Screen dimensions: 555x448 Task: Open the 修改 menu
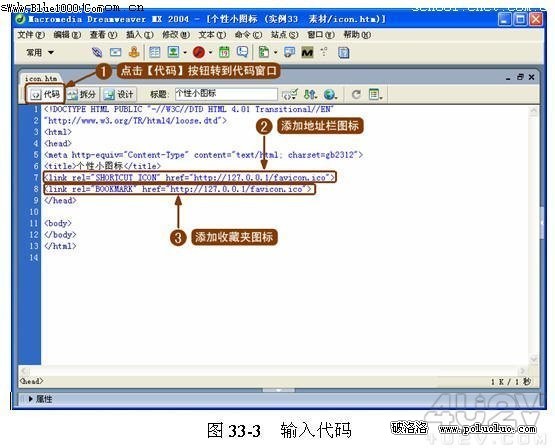click(x=176, y=35)
